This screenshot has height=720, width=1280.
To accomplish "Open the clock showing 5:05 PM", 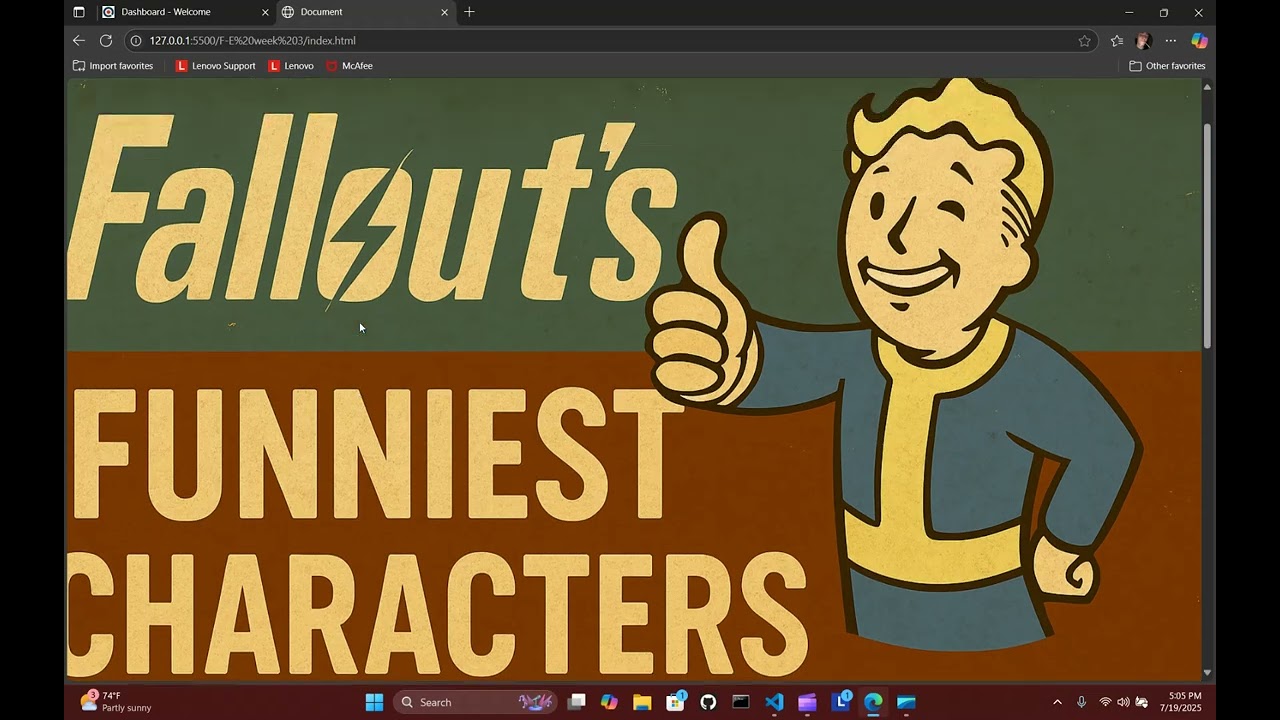I will click(x=1181, y=702).
